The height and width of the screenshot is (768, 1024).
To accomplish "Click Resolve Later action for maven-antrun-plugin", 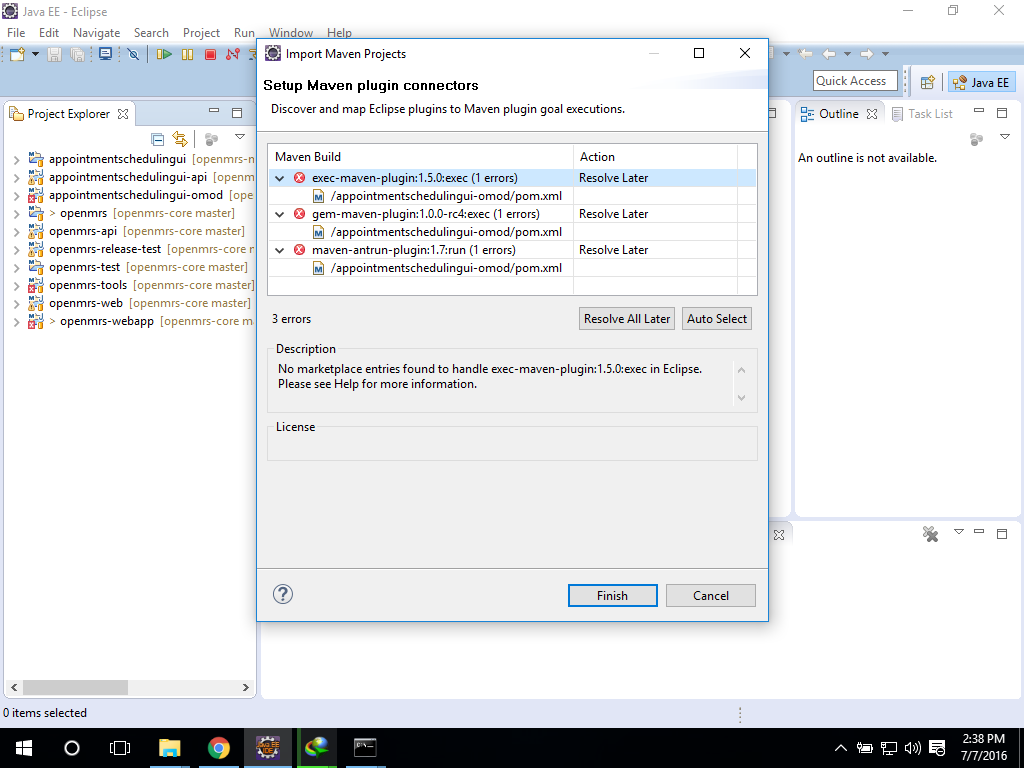I will [x=613, y=250].
